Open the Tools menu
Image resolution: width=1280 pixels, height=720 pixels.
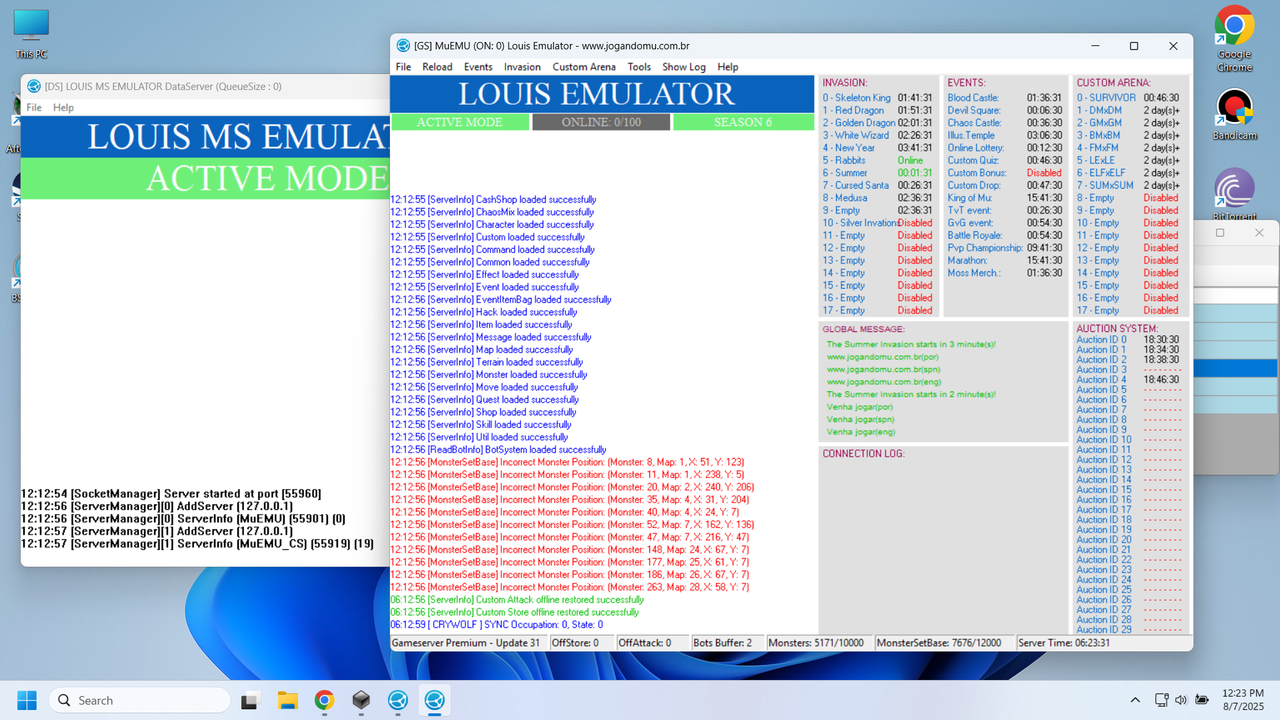pos(639,67)
